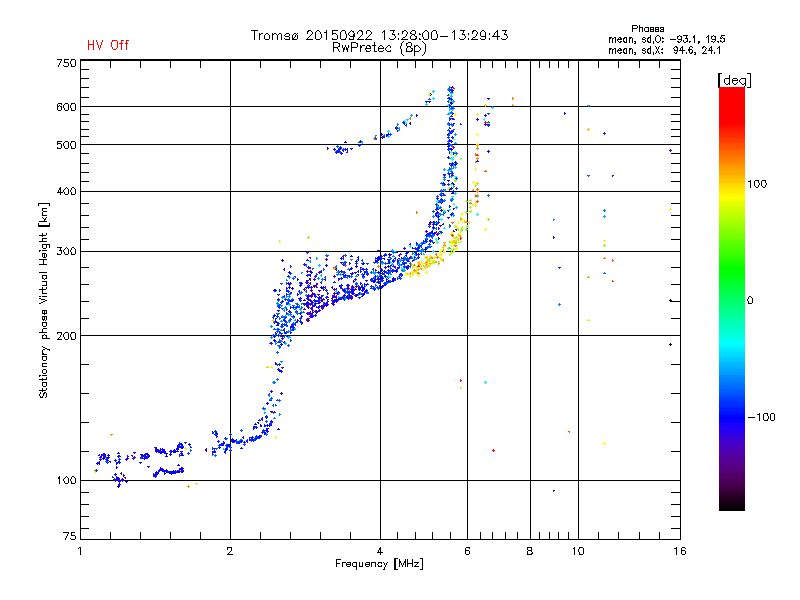Click the y-axis tick label '400'
800x600 pixels.
66,191
